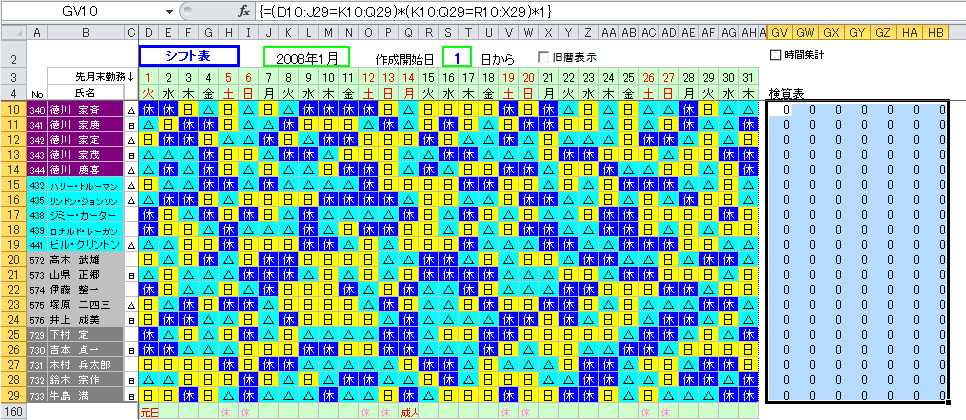966x420 pixels.
Task: Select the 2008年1月 month cell
Action: pyautogui.click(x=306, y=58)
